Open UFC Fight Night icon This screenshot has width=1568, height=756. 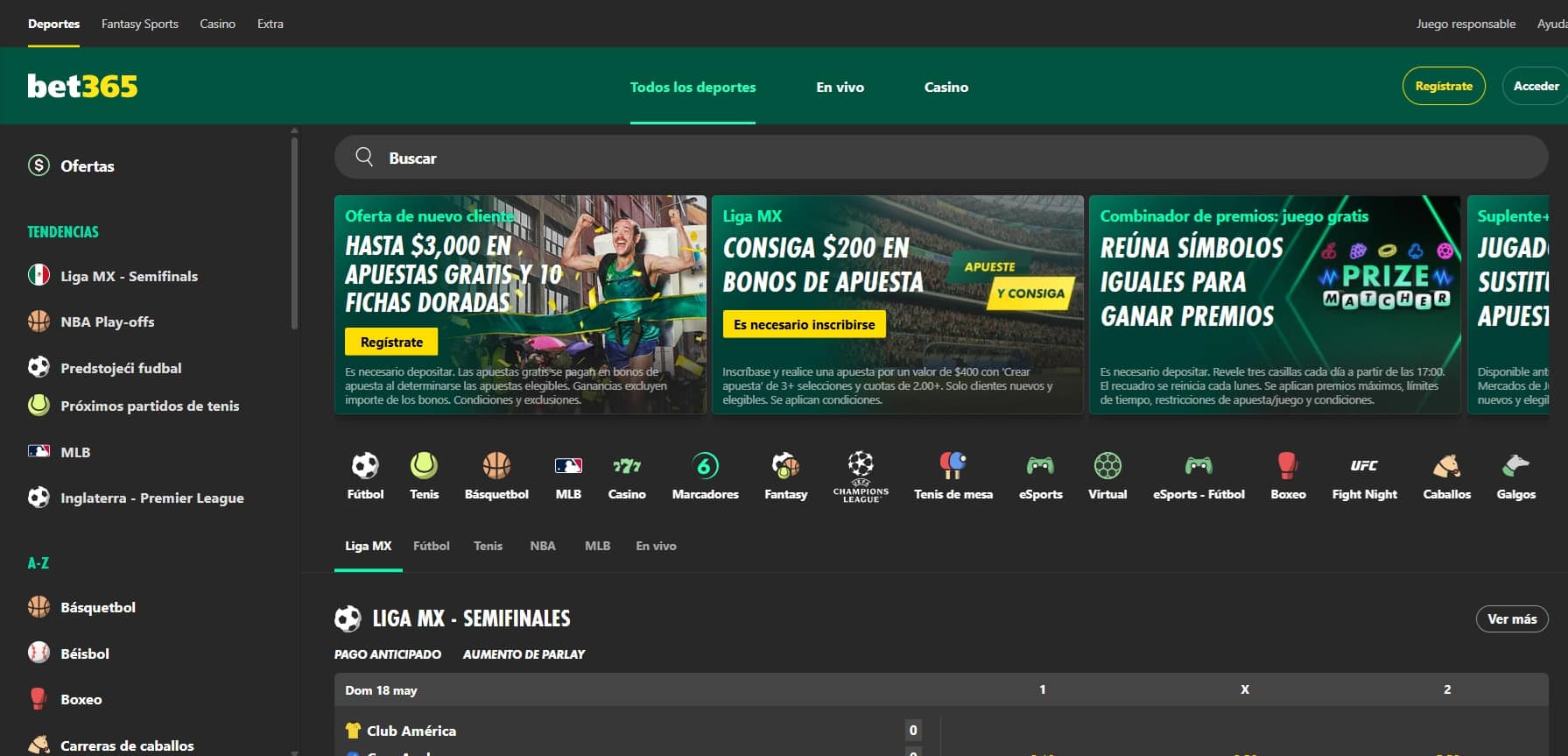click(x=1364, y=466)
